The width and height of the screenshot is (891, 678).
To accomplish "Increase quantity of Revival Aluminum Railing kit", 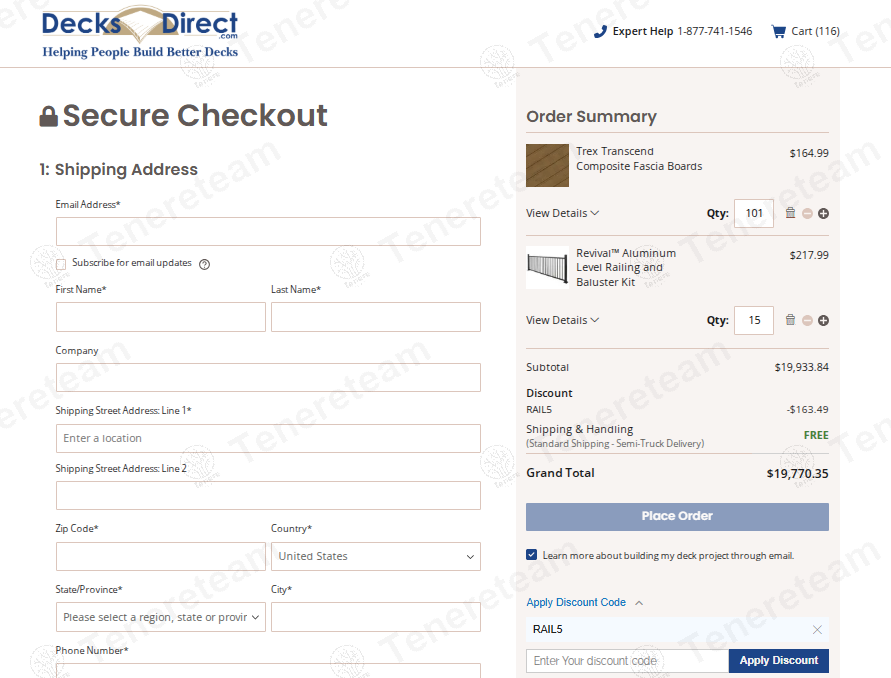I will (823, 320).
